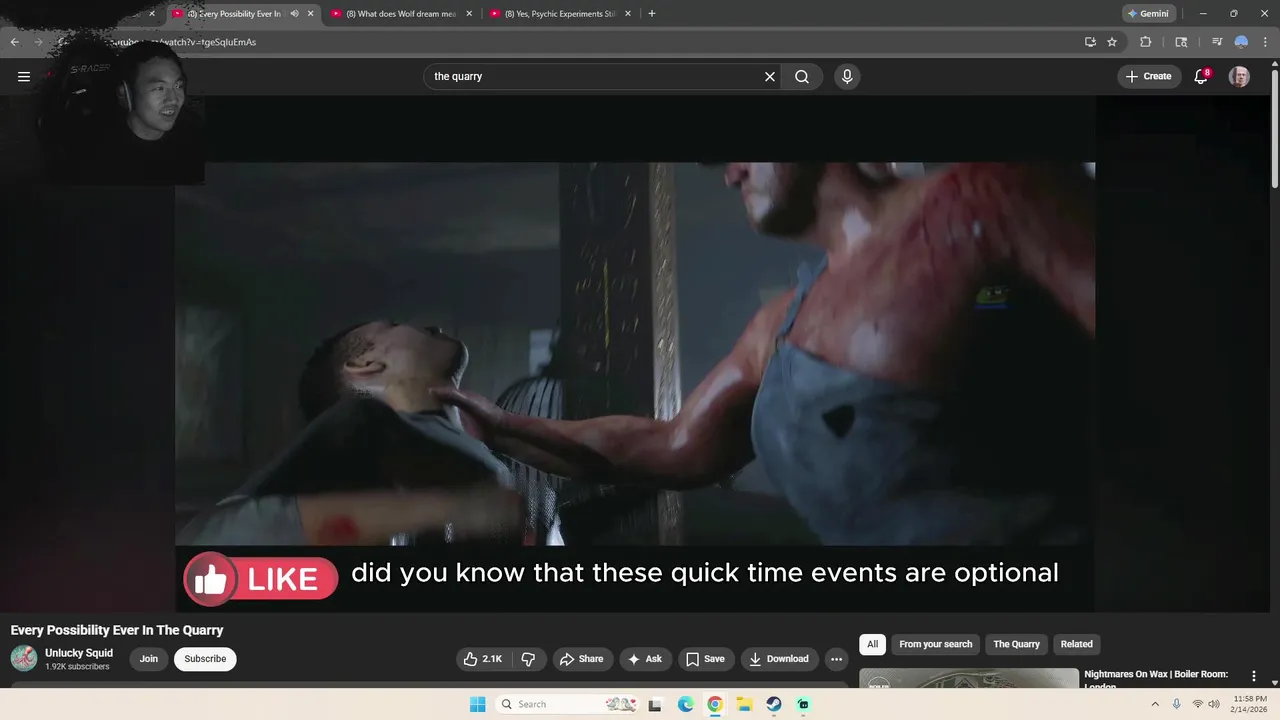
Task: Open more actions ellipsis below video
Action: point(836,659)
